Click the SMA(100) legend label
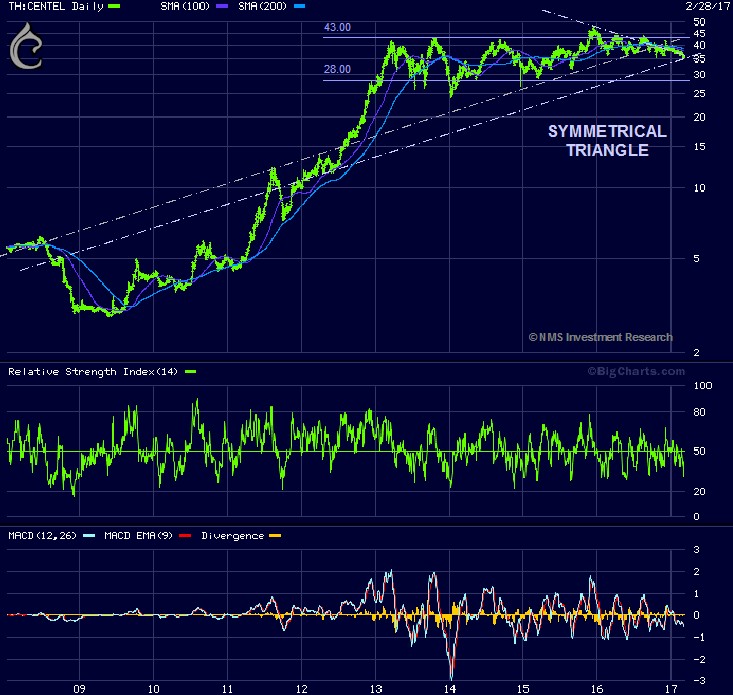 tap(185, 6)
